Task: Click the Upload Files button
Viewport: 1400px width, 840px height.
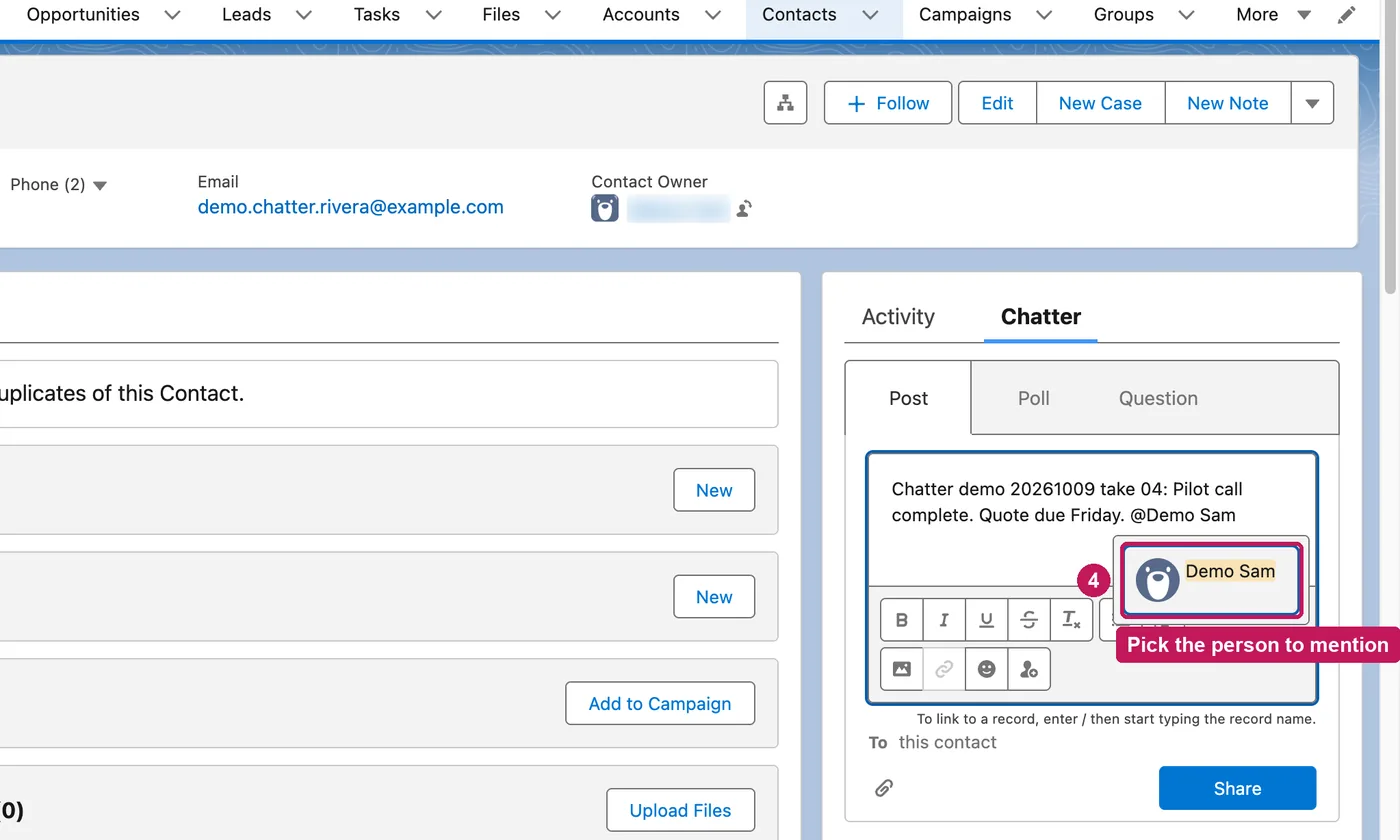Action: click(x=680, y=810)
